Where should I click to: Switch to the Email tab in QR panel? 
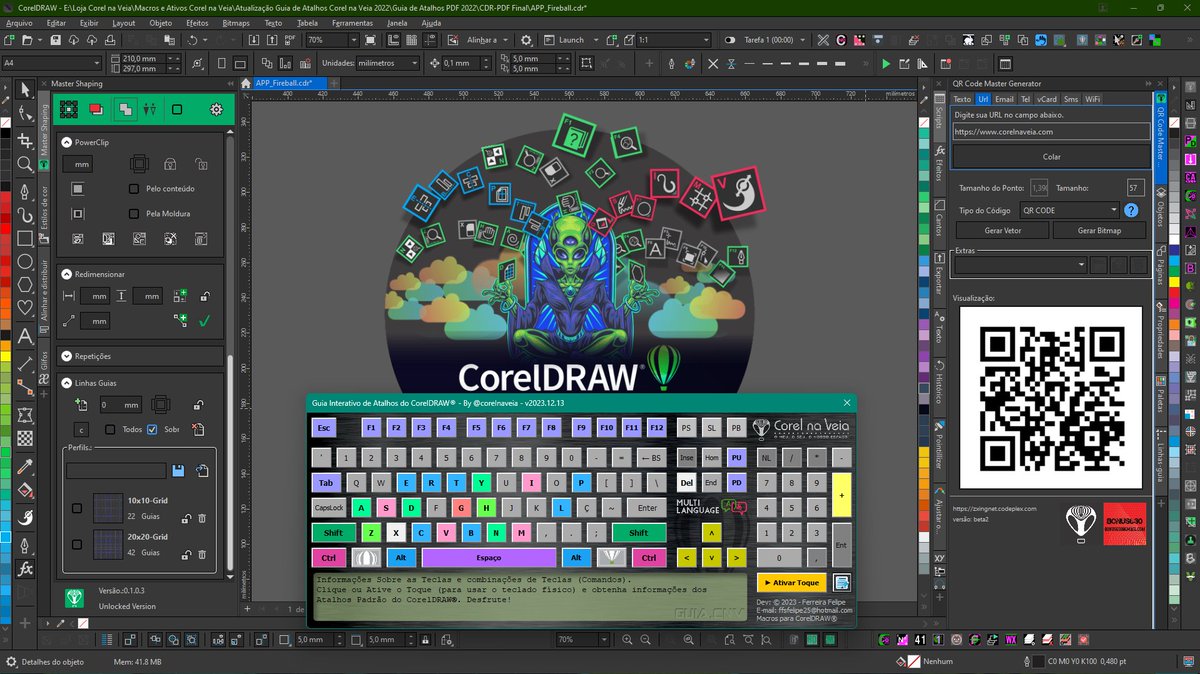pos(1004,99)
